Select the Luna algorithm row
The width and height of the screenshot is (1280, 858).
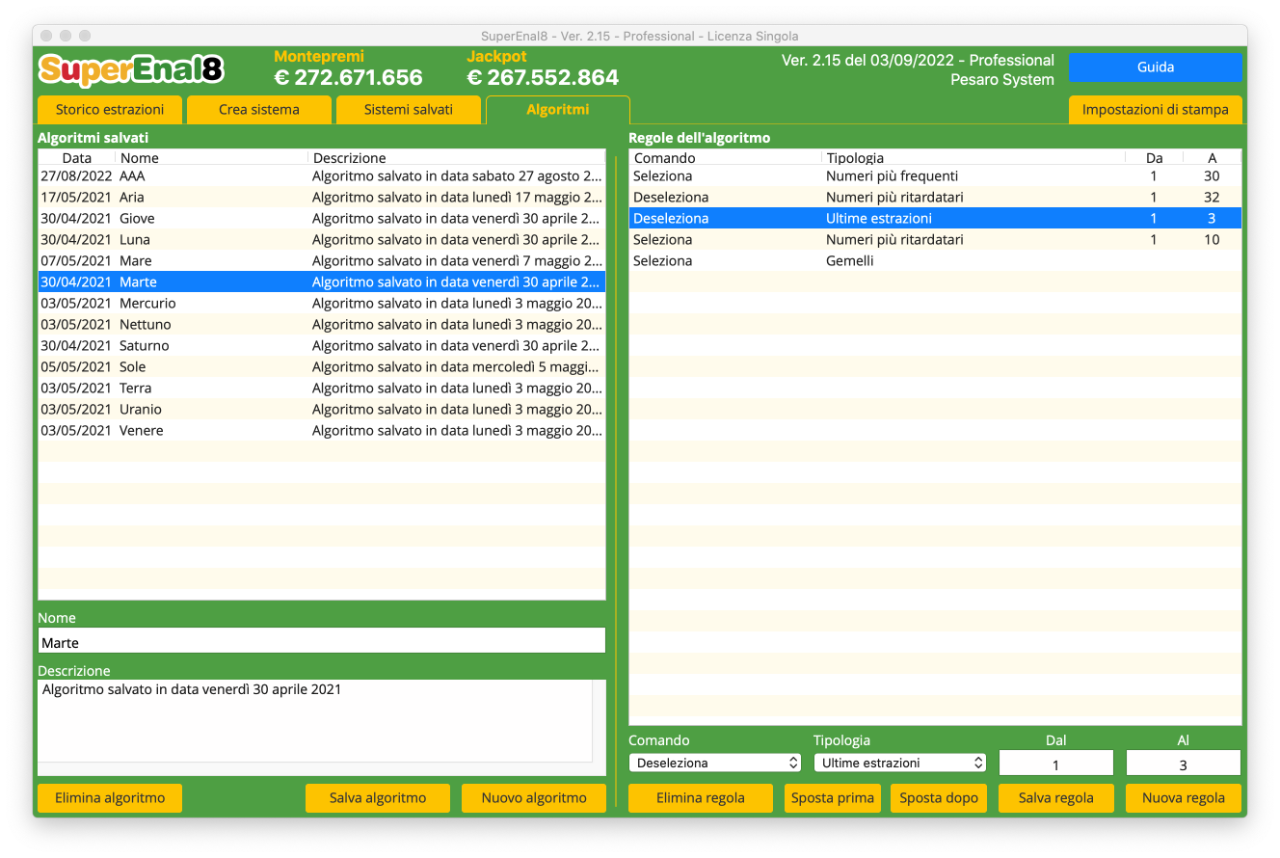click(322, 240)
